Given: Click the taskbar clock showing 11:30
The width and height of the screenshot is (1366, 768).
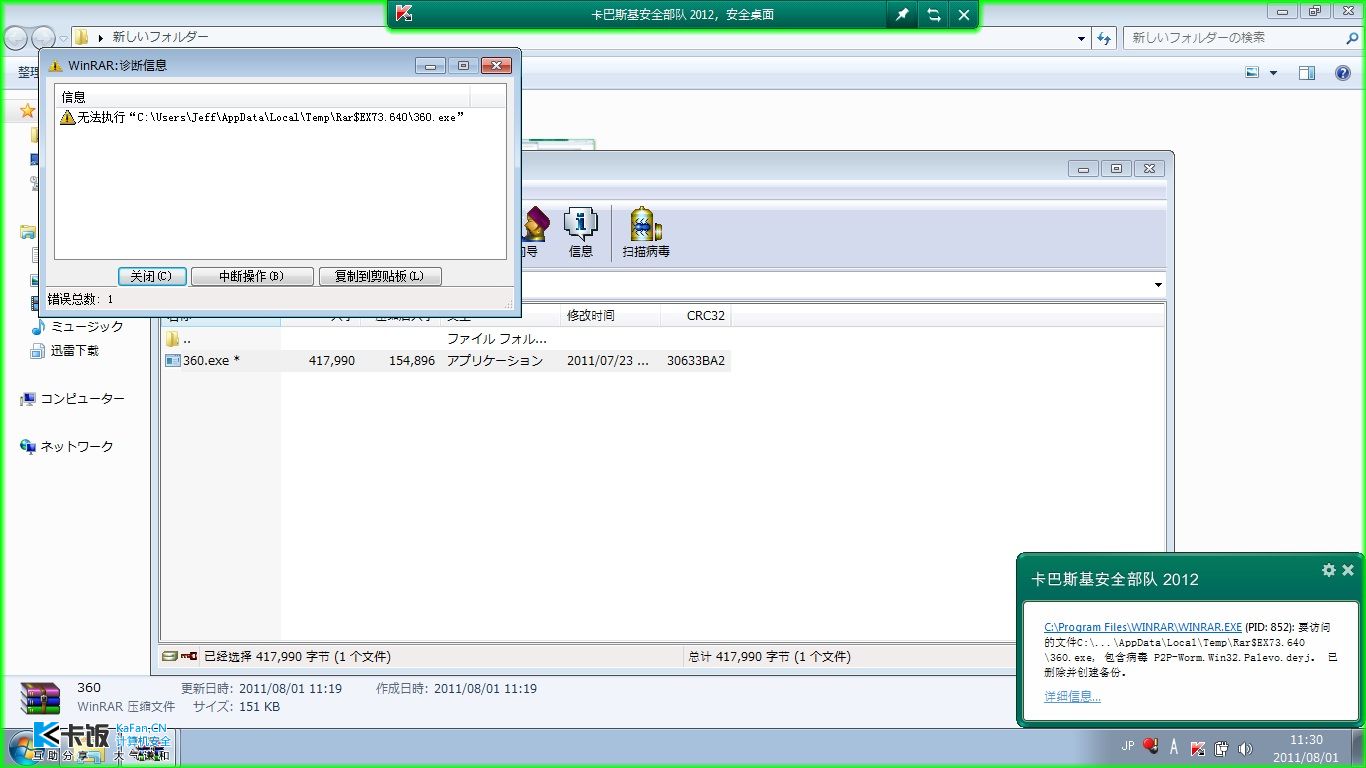Looking at the screenshot, I should click(1306, 748).
